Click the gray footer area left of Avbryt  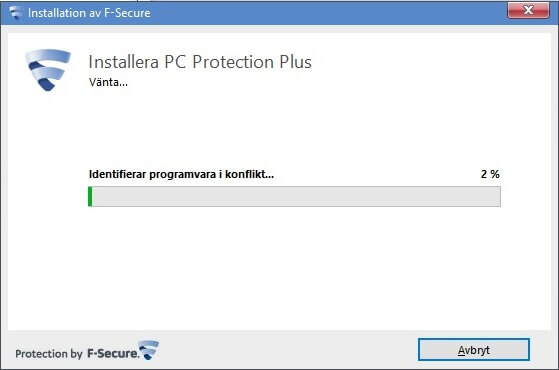(285, 350)
